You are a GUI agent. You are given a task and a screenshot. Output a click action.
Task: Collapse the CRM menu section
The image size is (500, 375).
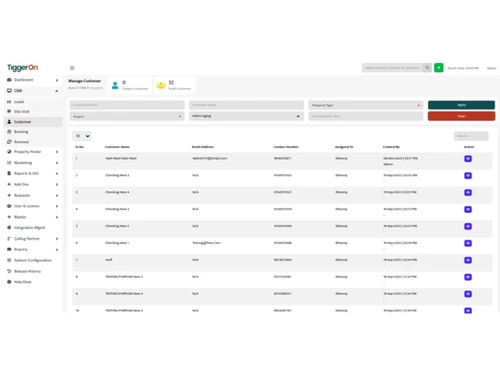click(x=57, y=91)
